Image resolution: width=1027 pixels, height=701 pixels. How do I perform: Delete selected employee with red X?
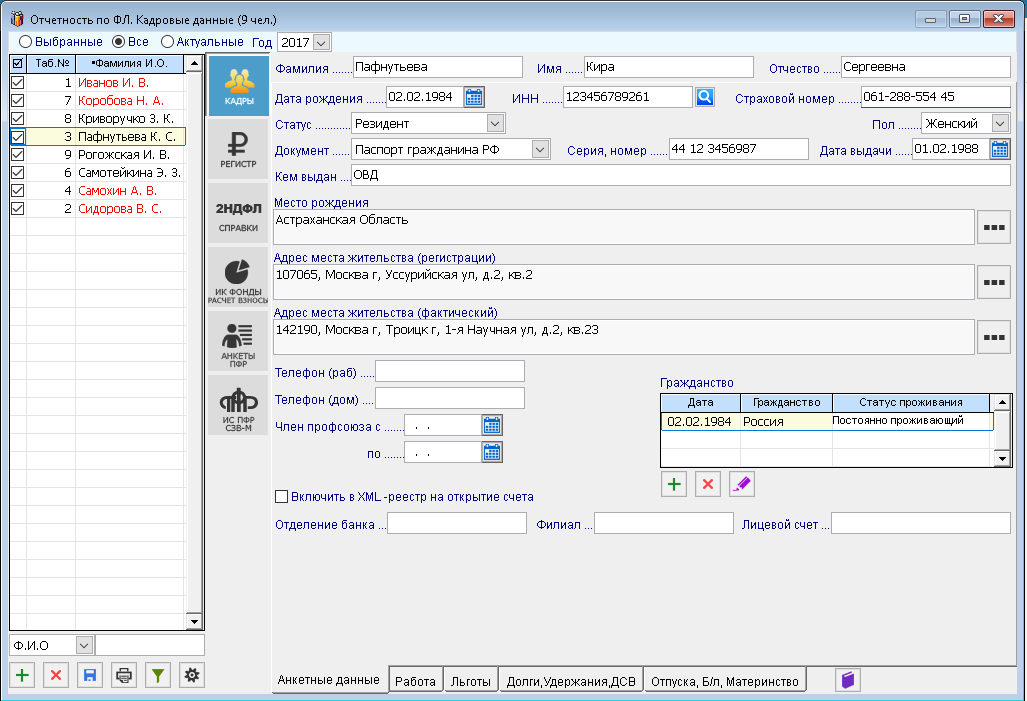point(56,675)
